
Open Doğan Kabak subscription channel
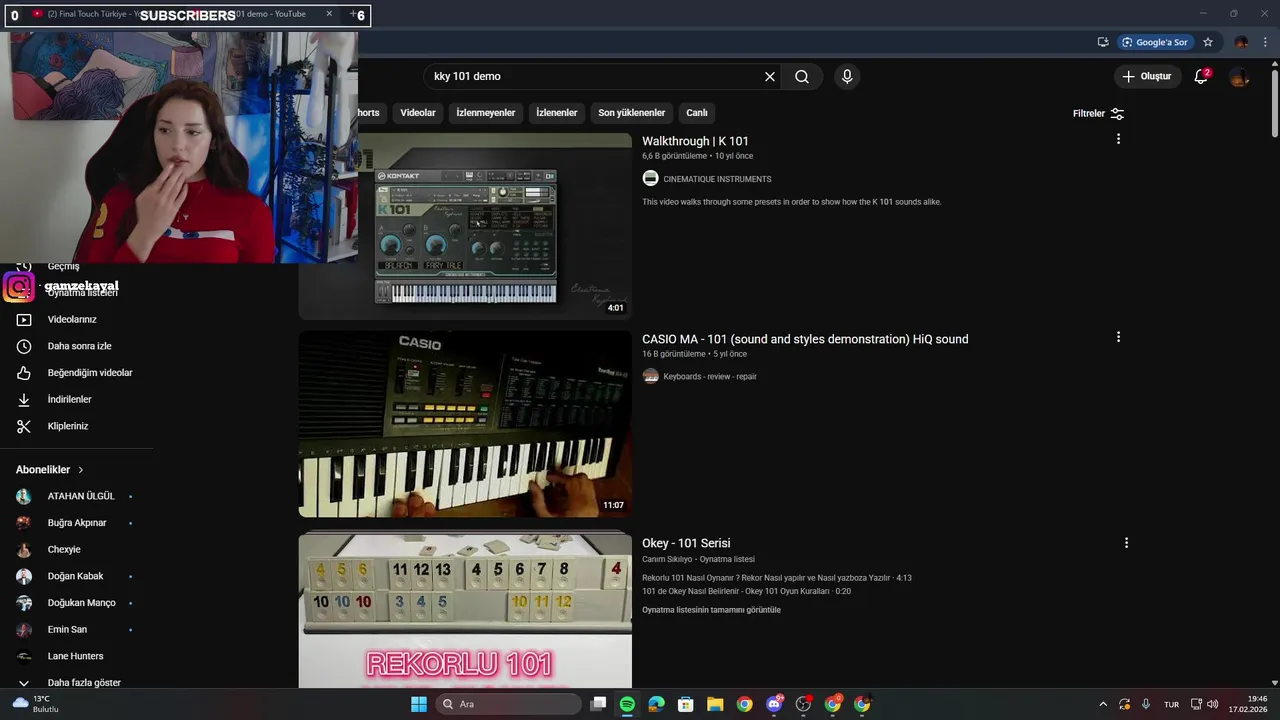(x=75, y=576)
